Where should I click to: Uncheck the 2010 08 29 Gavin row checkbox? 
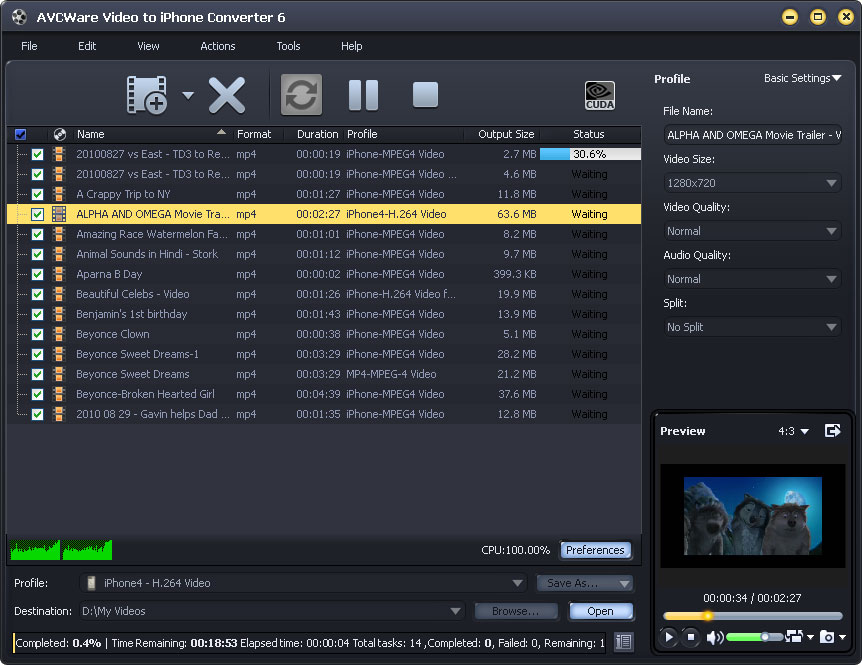pos(37,414)
